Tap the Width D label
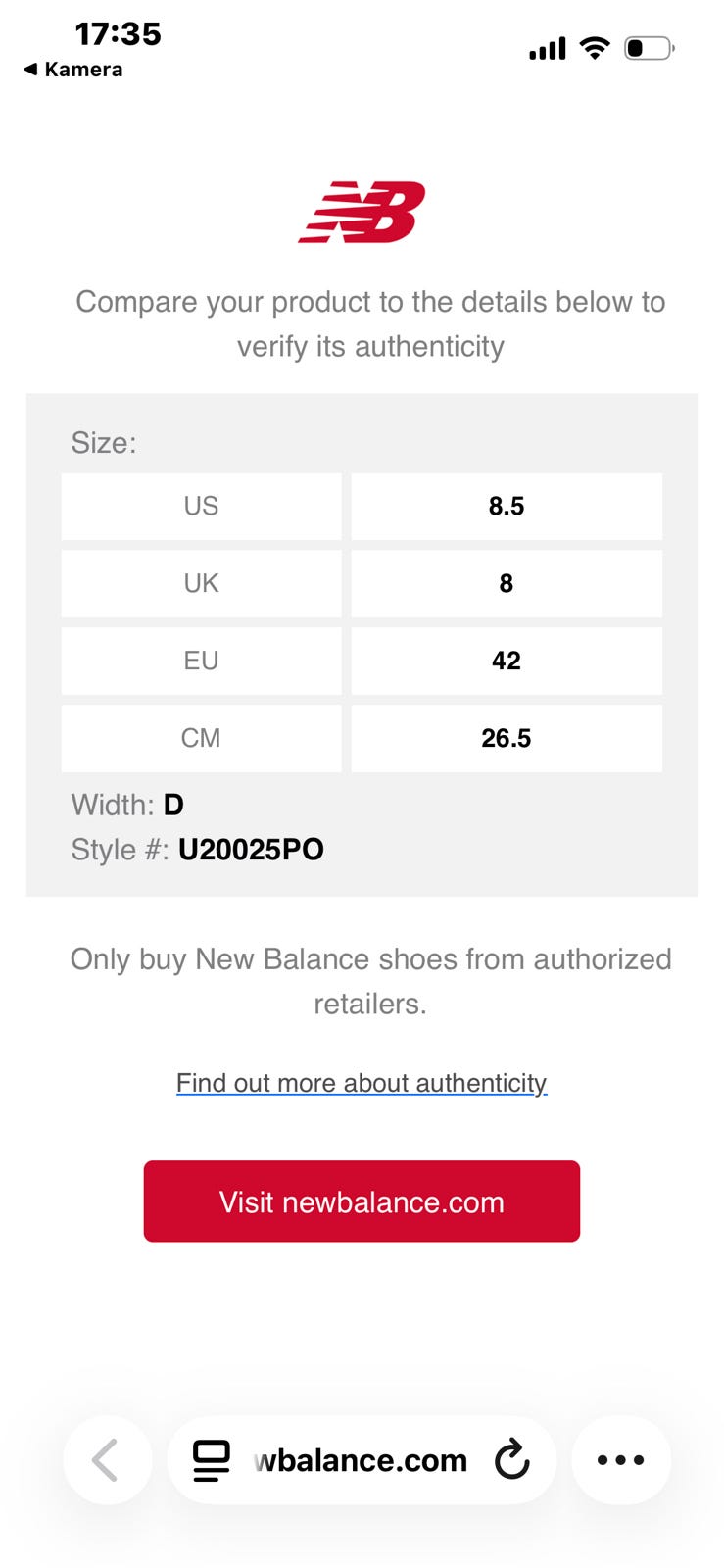This screenshot has width=724, height=1568. (127, 805)
